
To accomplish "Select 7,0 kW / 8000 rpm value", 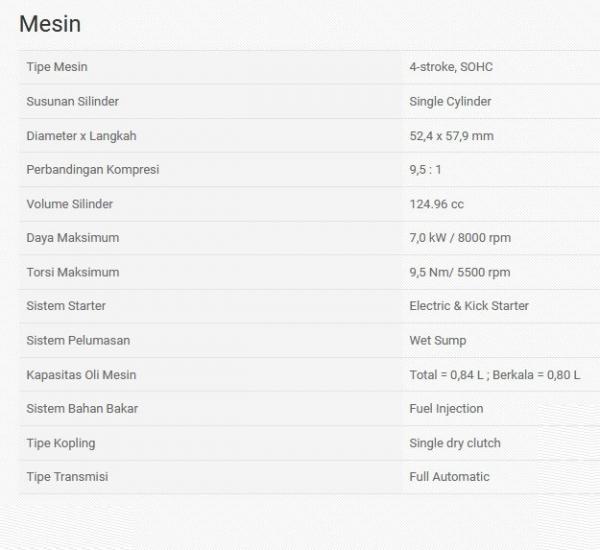I will point(460,238).
